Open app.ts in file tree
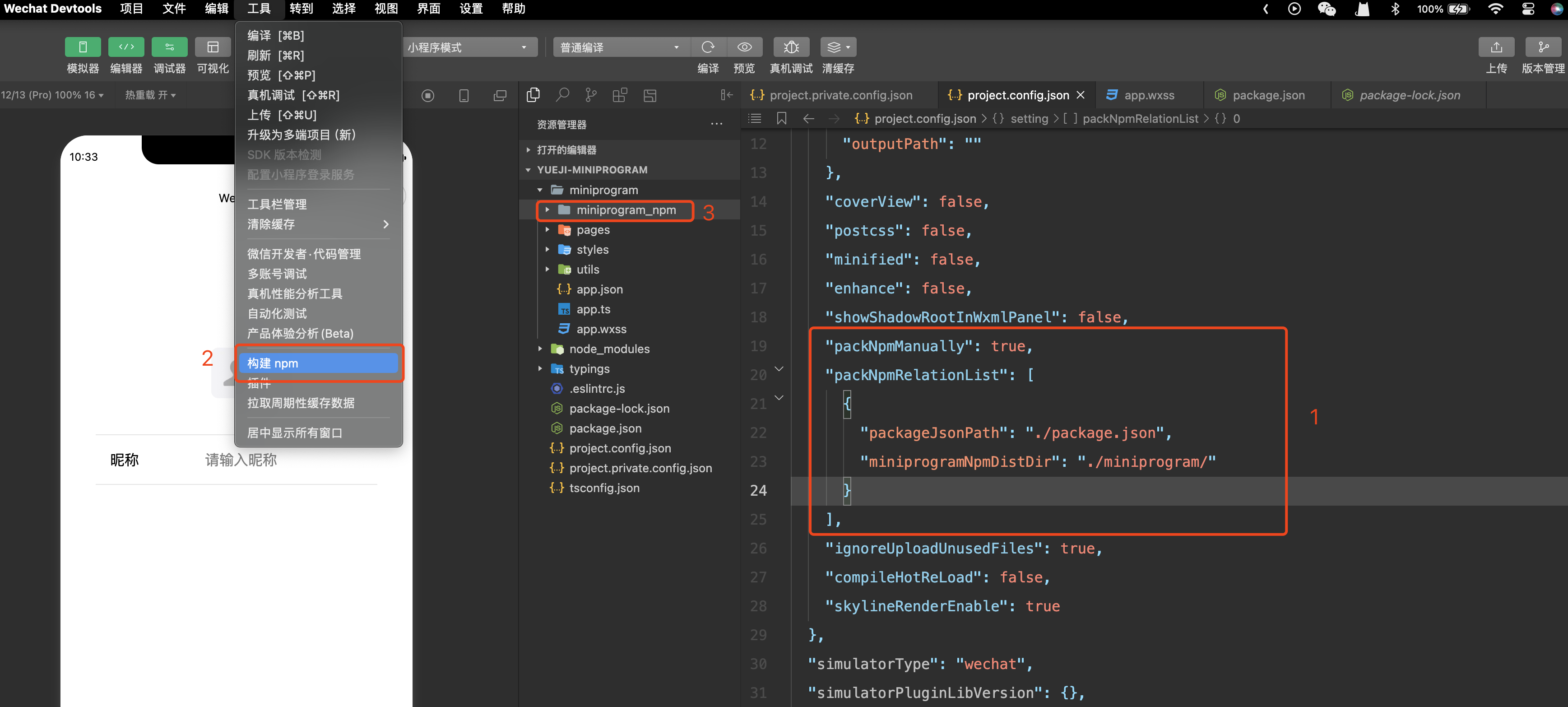 630,309
